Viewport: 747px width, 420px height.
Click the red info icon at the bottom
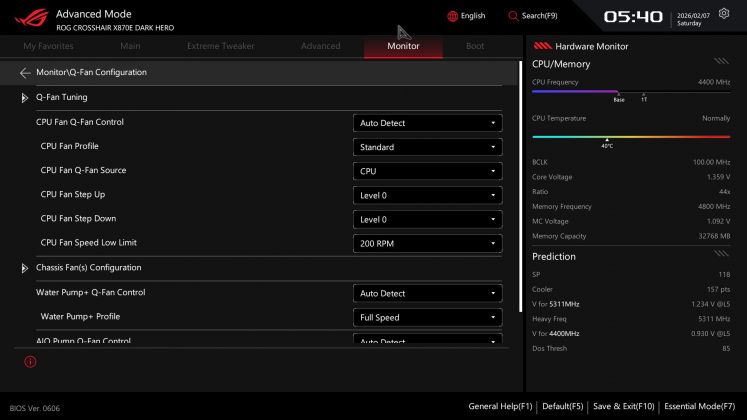tap(30, 361)
